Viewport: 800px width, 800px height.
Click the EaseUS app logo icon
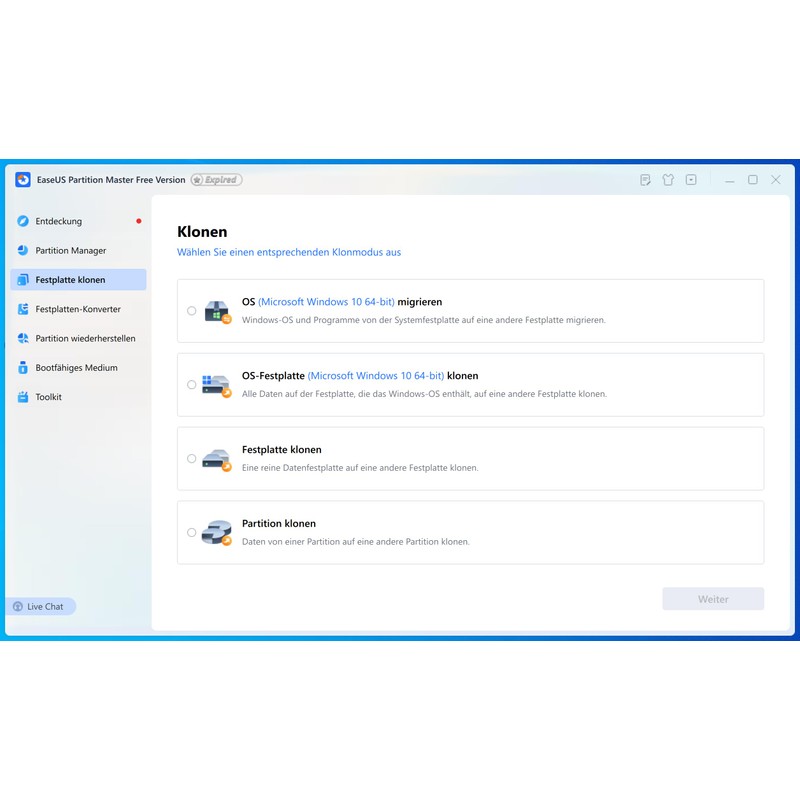[23, 180]
